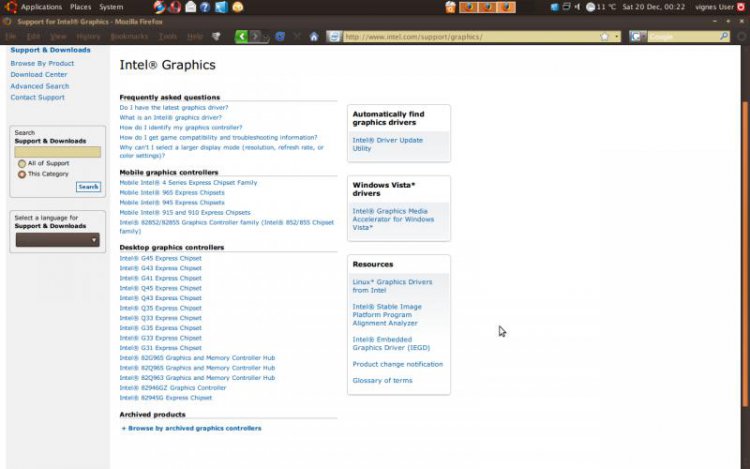
Task: Open Intel Embedded Graphics Driver (IEGD) link
Action: coord(391,344)
